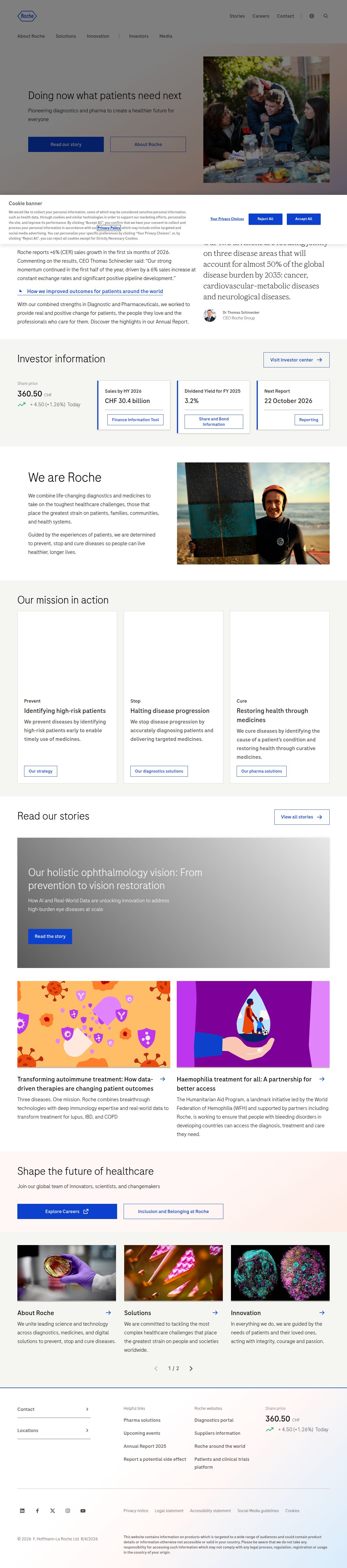
Task: Click the Explore Careers button
Action: click(x=67, y=1211)
